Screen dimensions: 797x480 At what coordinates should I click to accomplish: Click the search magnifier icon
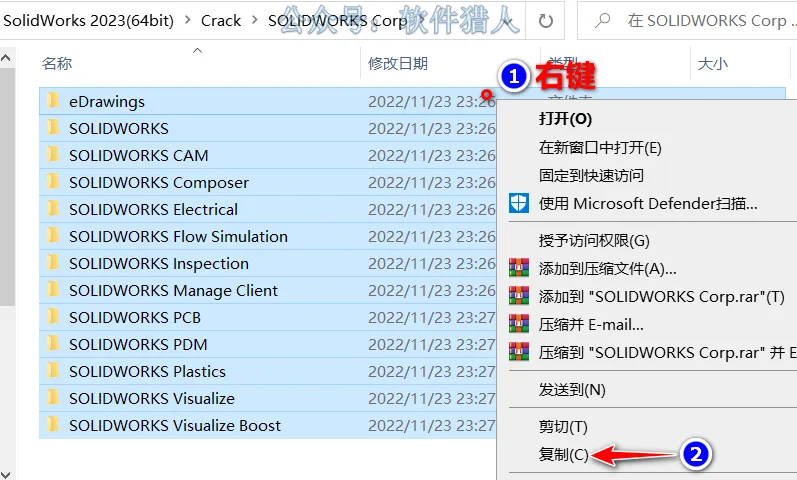[x=602, y=20]
